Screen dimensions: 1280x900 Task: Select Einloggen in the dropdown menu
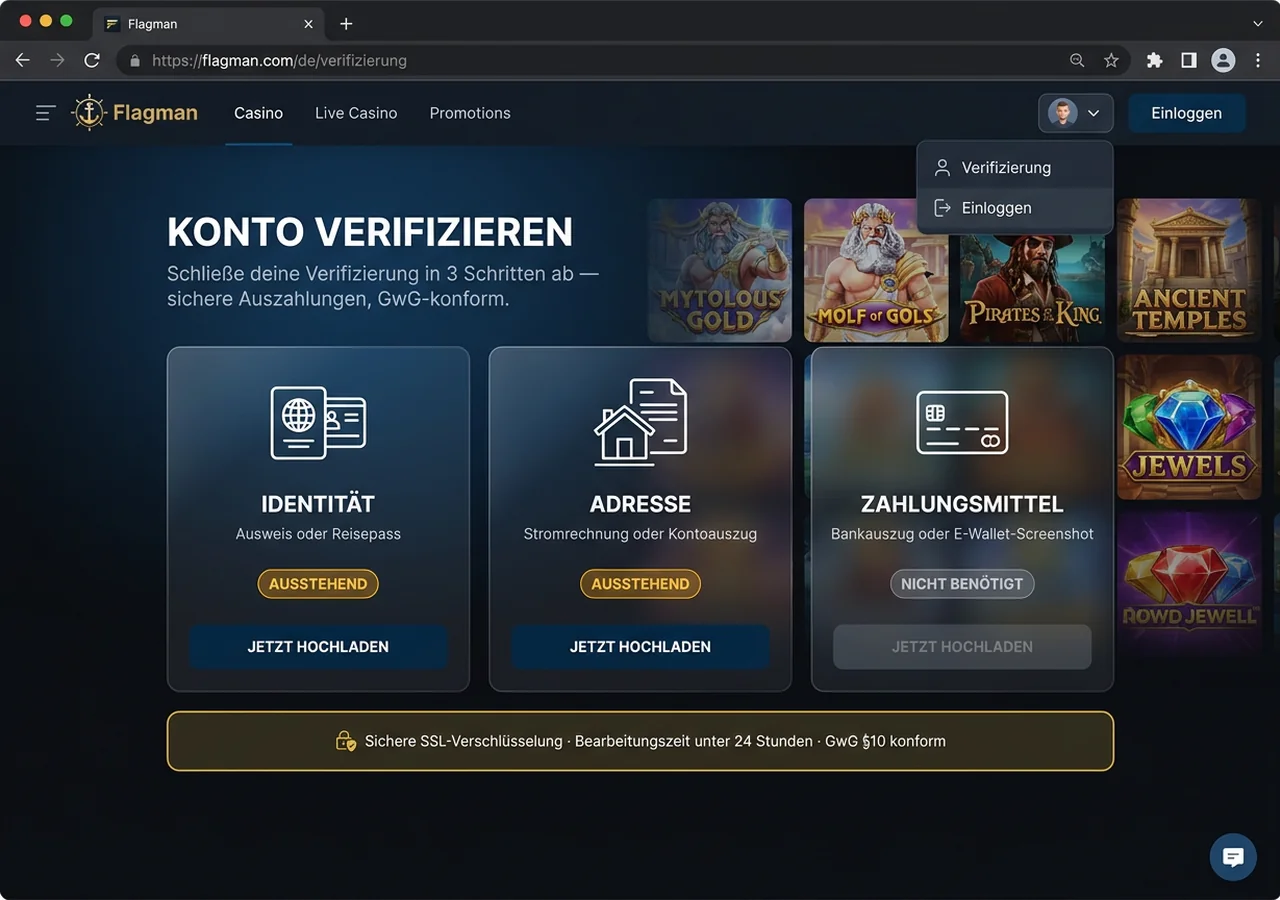click(x=1014, y=208)
